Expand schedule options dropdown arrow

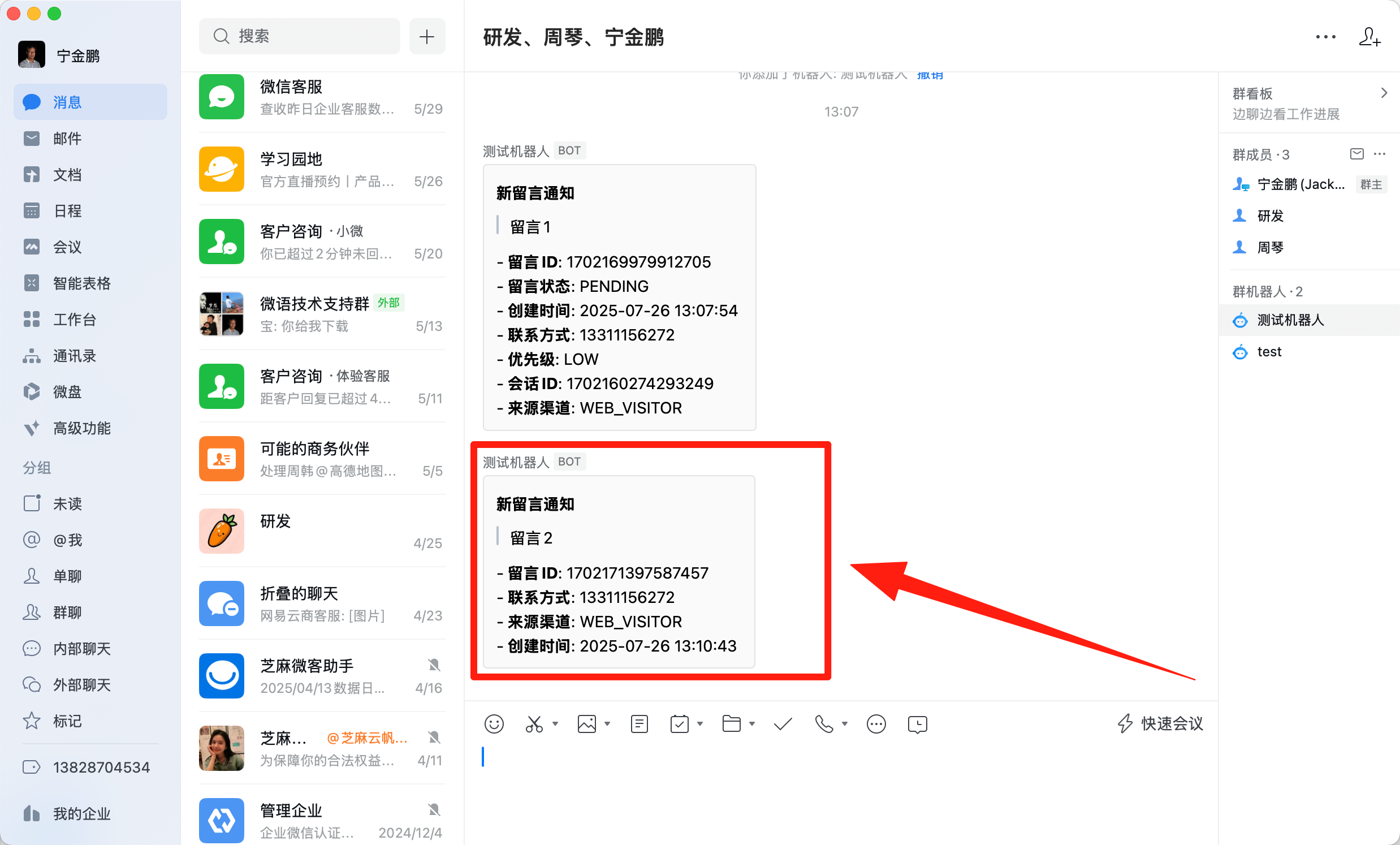click(700, 724)
